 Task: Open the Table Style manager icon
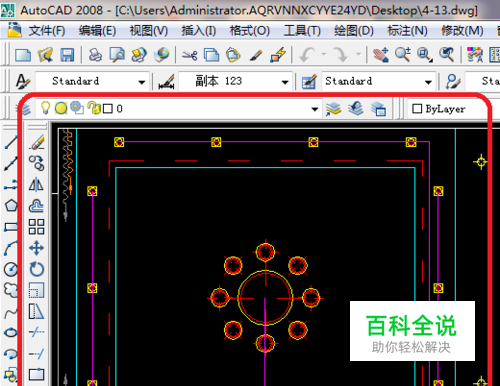click(x=309, y=82)
